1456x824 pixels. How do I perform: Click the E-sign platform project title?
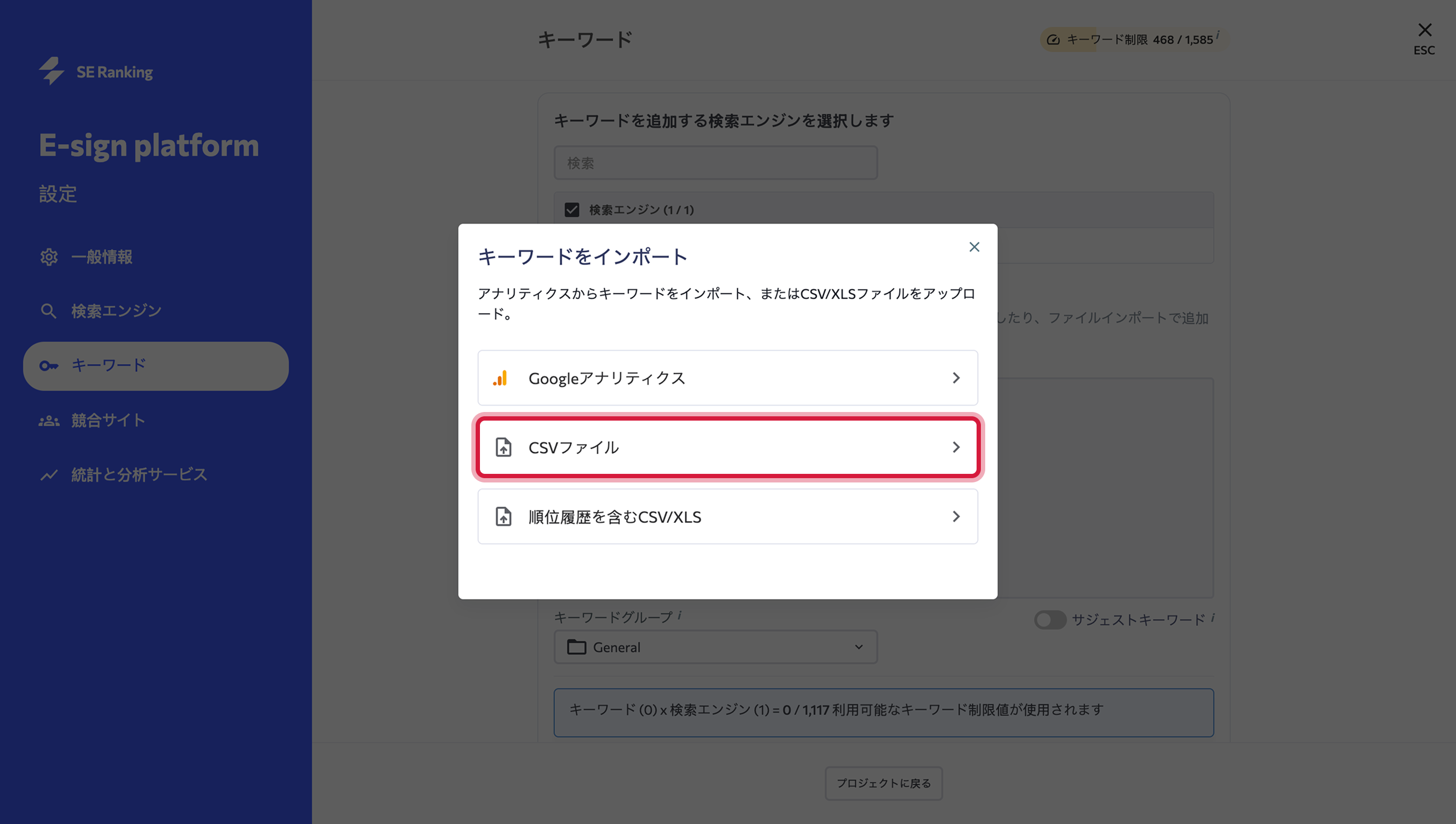[x=149, y=145]
